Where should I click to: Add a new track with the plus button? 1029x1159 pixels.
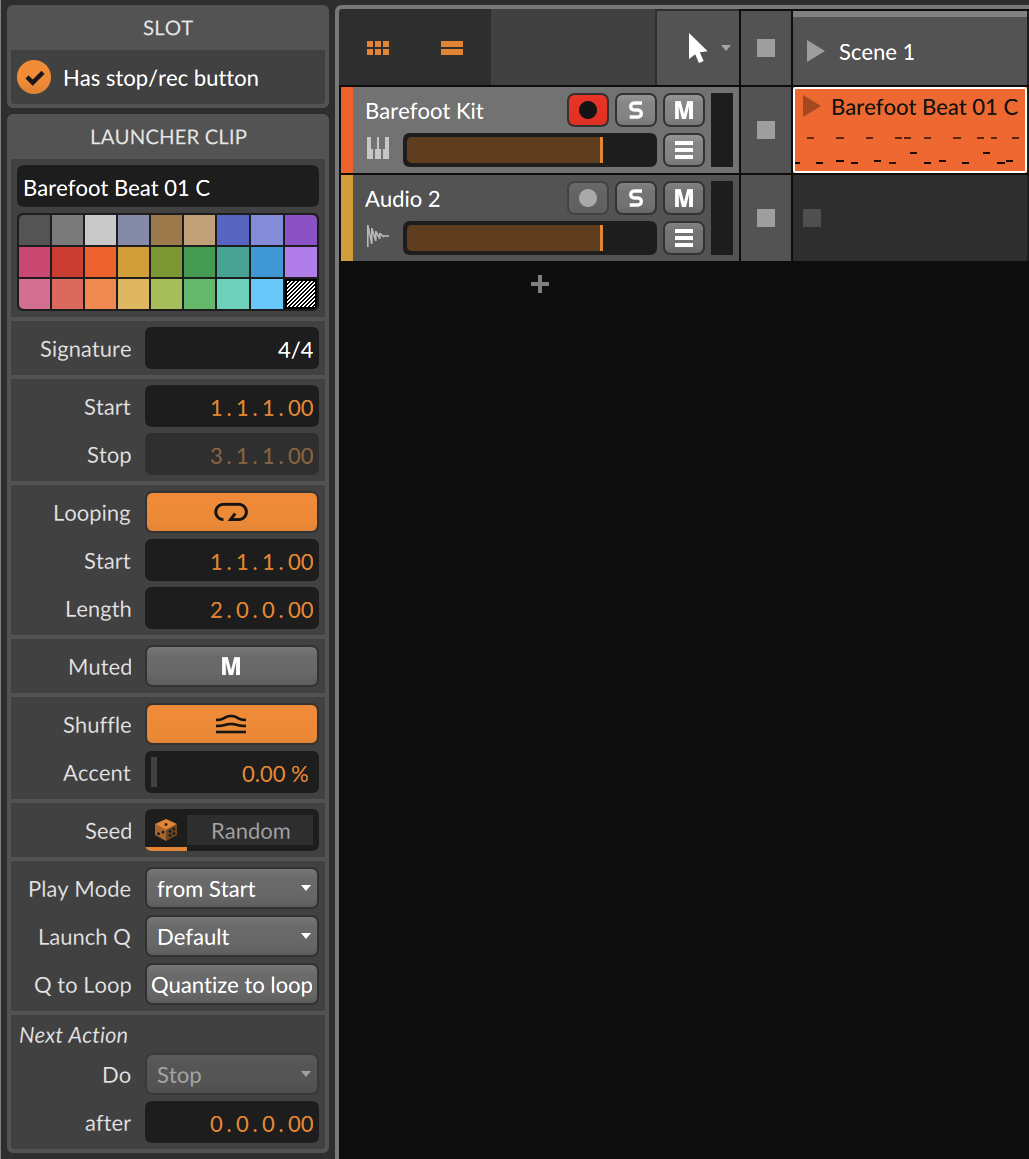coord(540,284)
